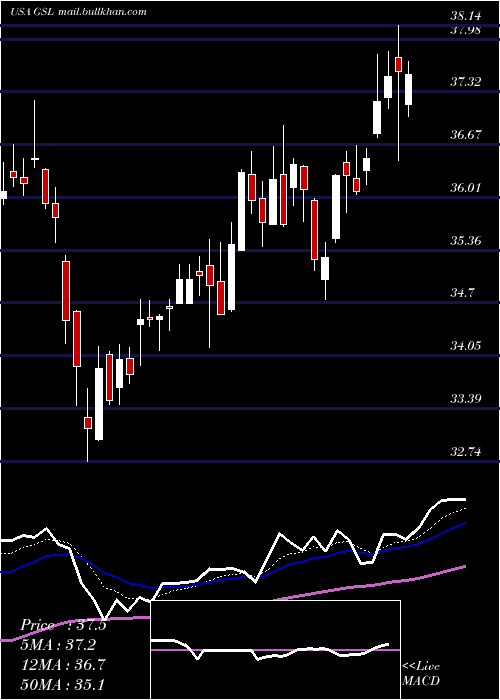Click the highest red candle near 37.98

point(398,64)
